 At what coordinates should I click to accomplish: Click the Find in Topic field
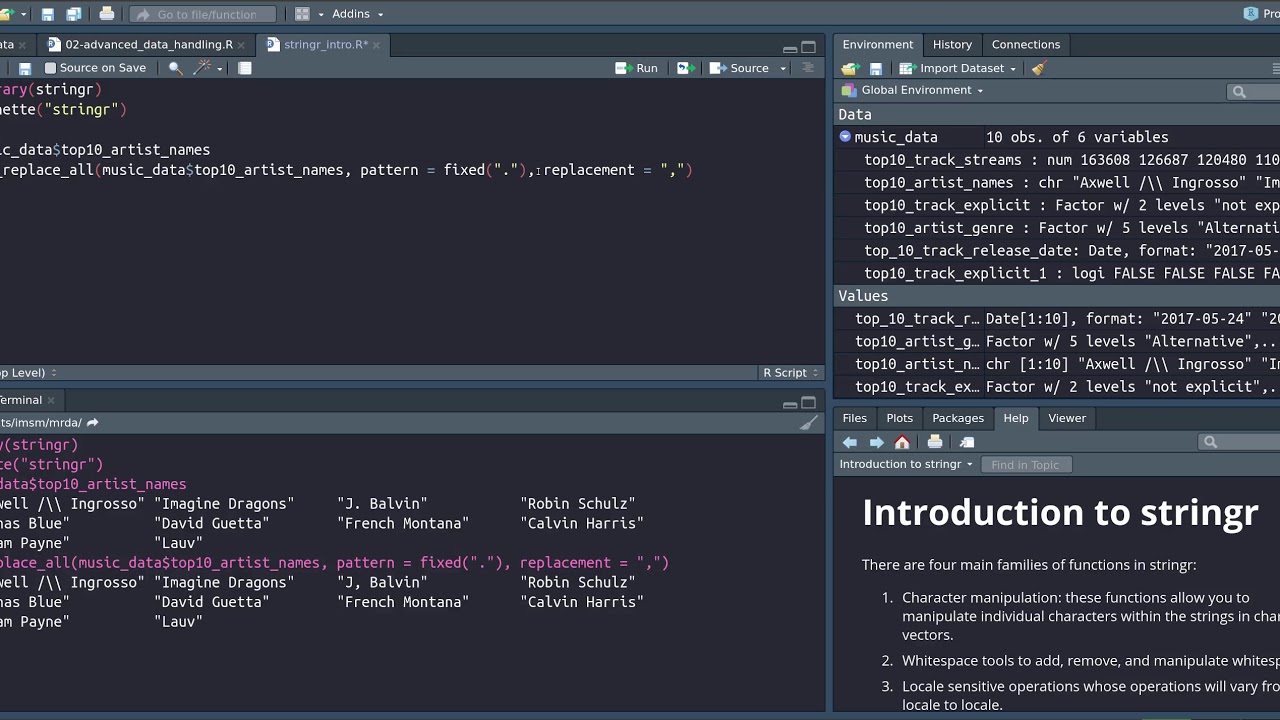click(x=1025, y=464)
